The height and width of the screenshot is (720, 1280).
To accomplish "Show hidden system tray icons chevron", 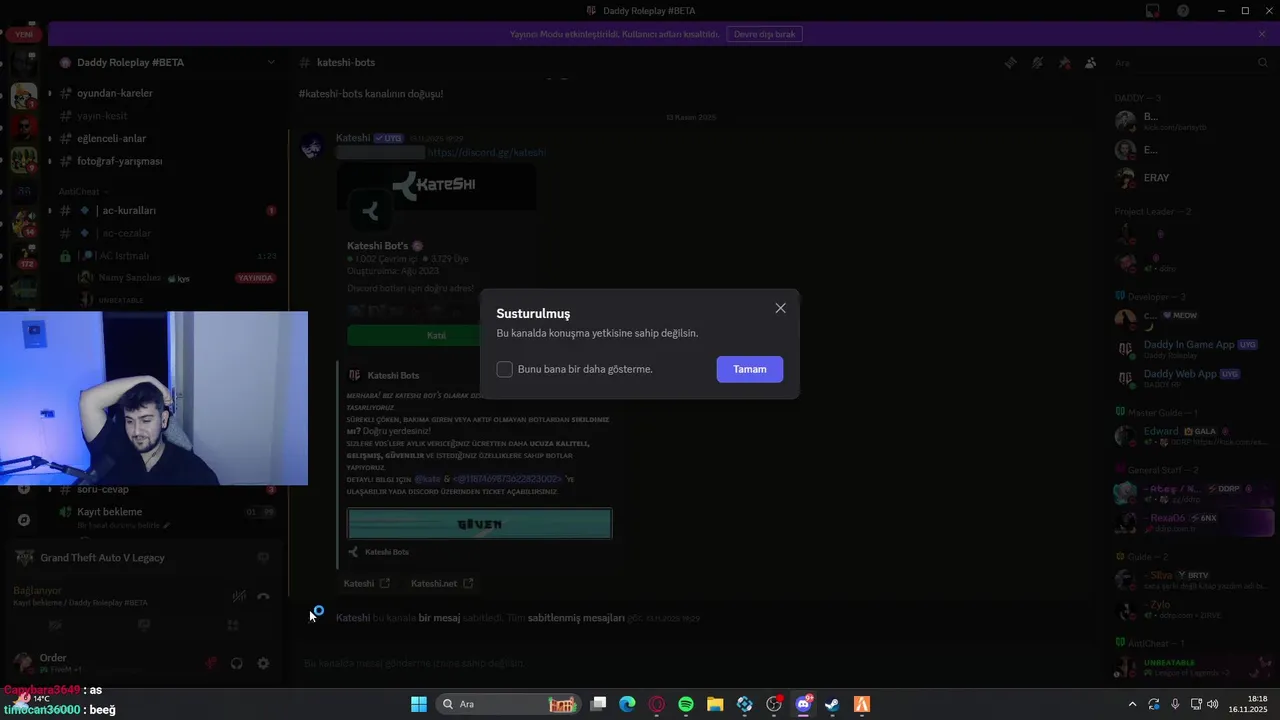I will (1133, 704).
